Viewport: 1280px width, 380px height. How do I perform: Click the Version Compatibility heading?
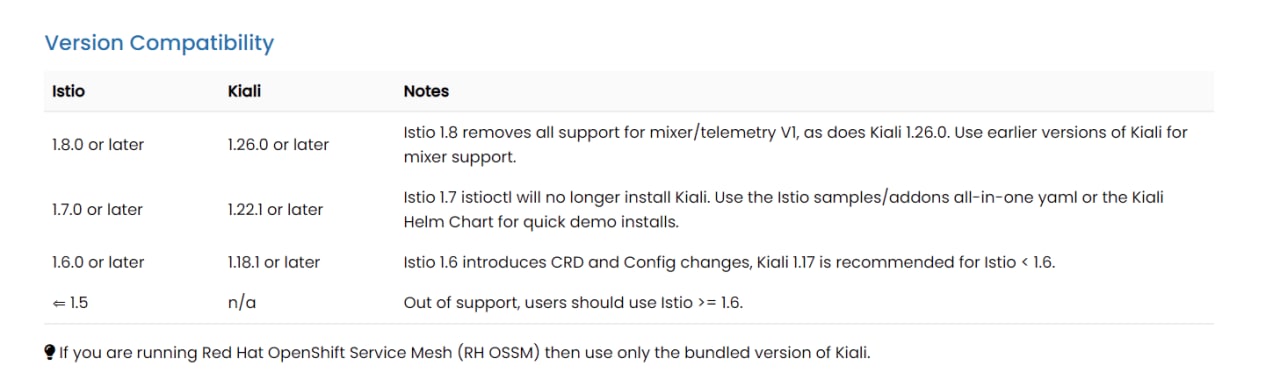[159, 43]
